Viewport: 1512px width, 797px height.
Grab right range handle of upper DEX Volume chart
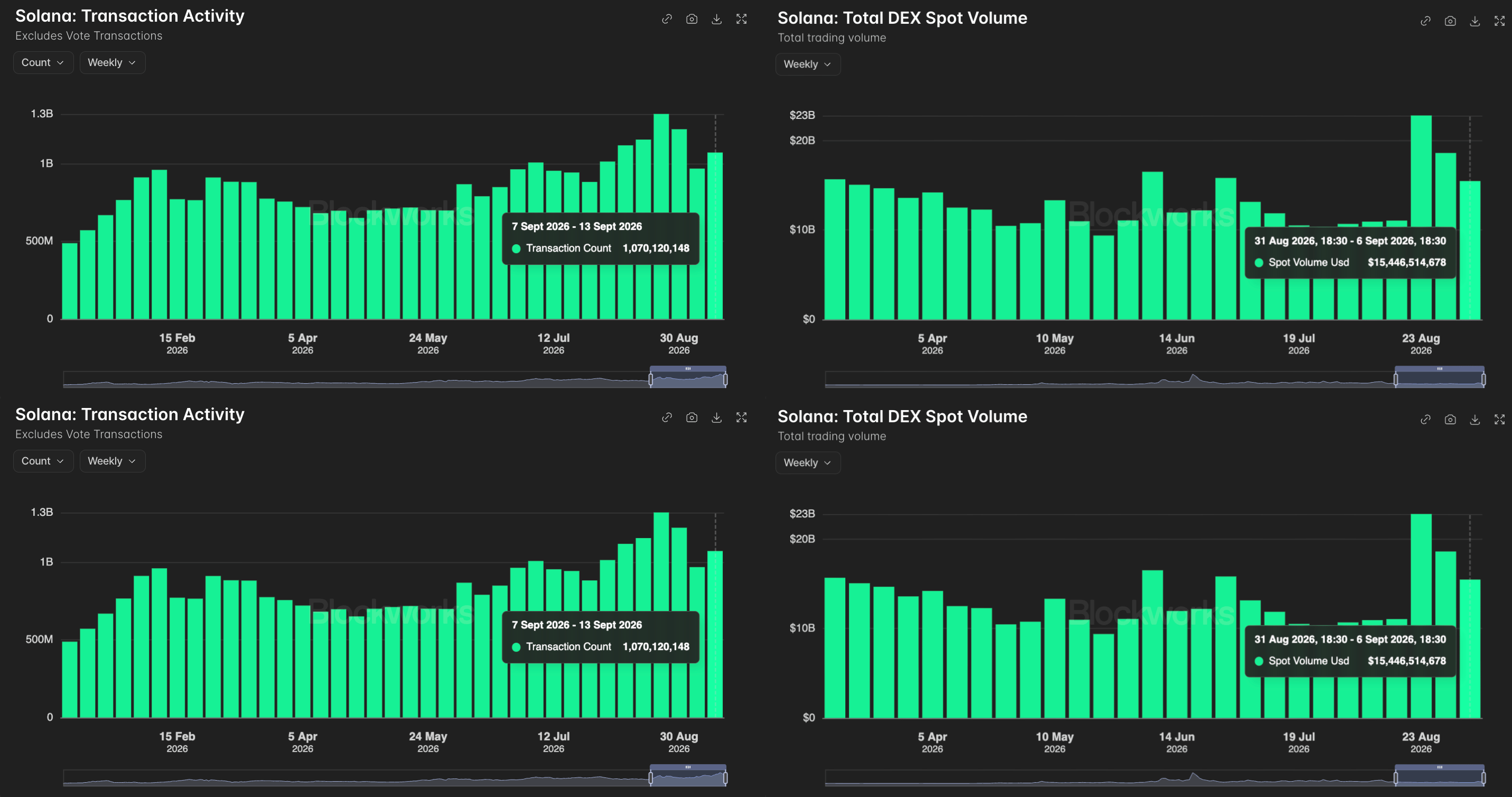[x=1484, y=380]
